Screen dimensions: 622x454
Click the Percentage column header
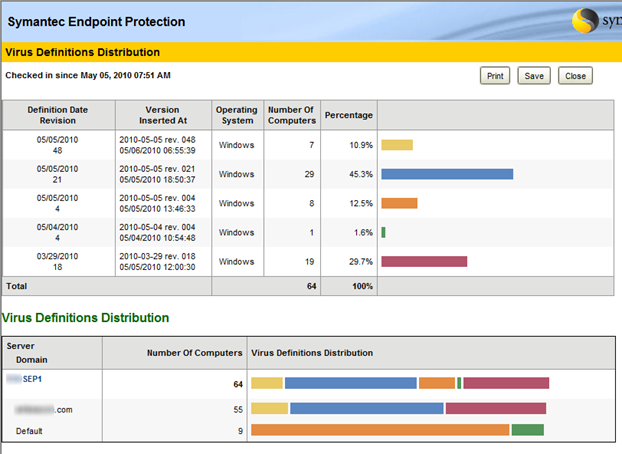pos(349,115)
